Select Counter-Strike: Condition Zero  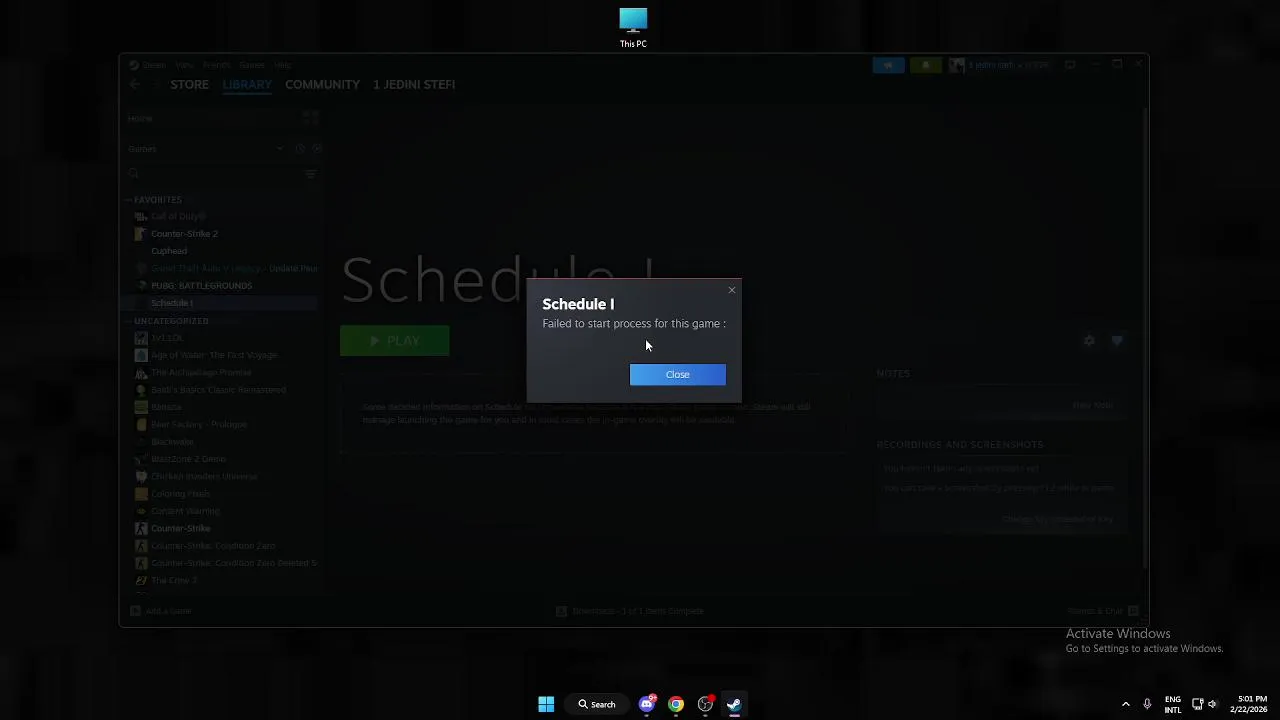coord(213,546)
